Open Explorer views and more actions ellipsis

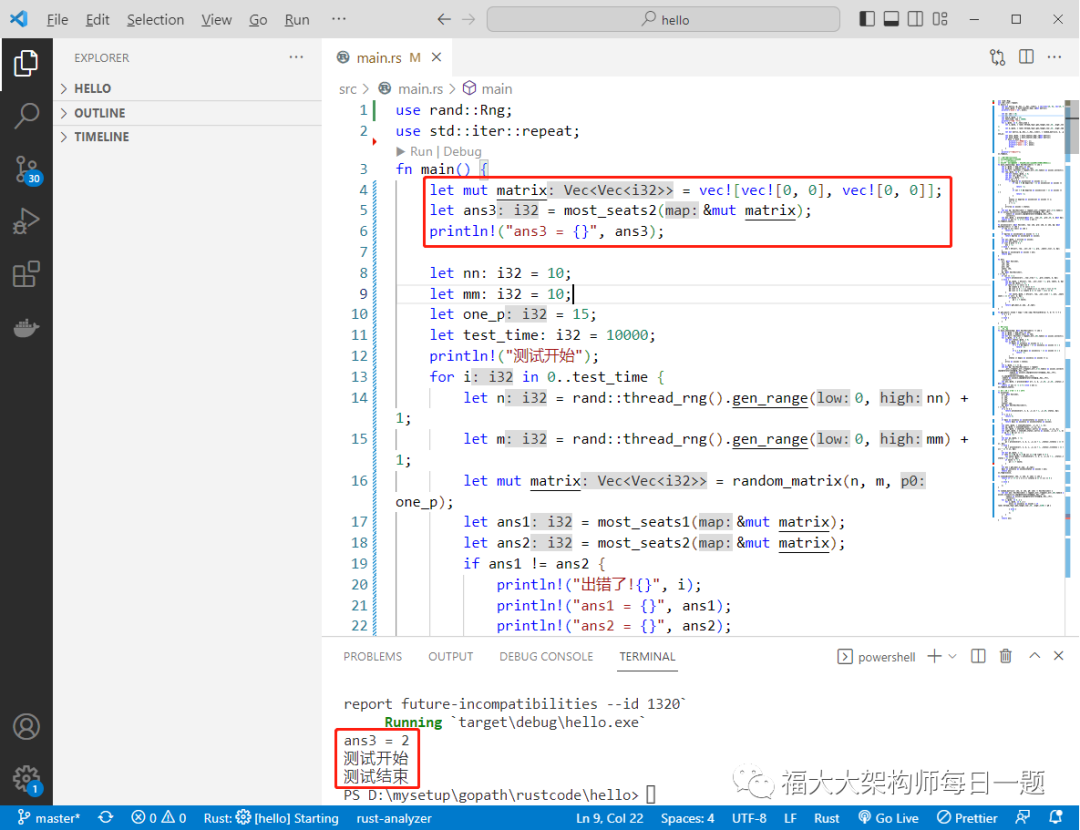296,57
